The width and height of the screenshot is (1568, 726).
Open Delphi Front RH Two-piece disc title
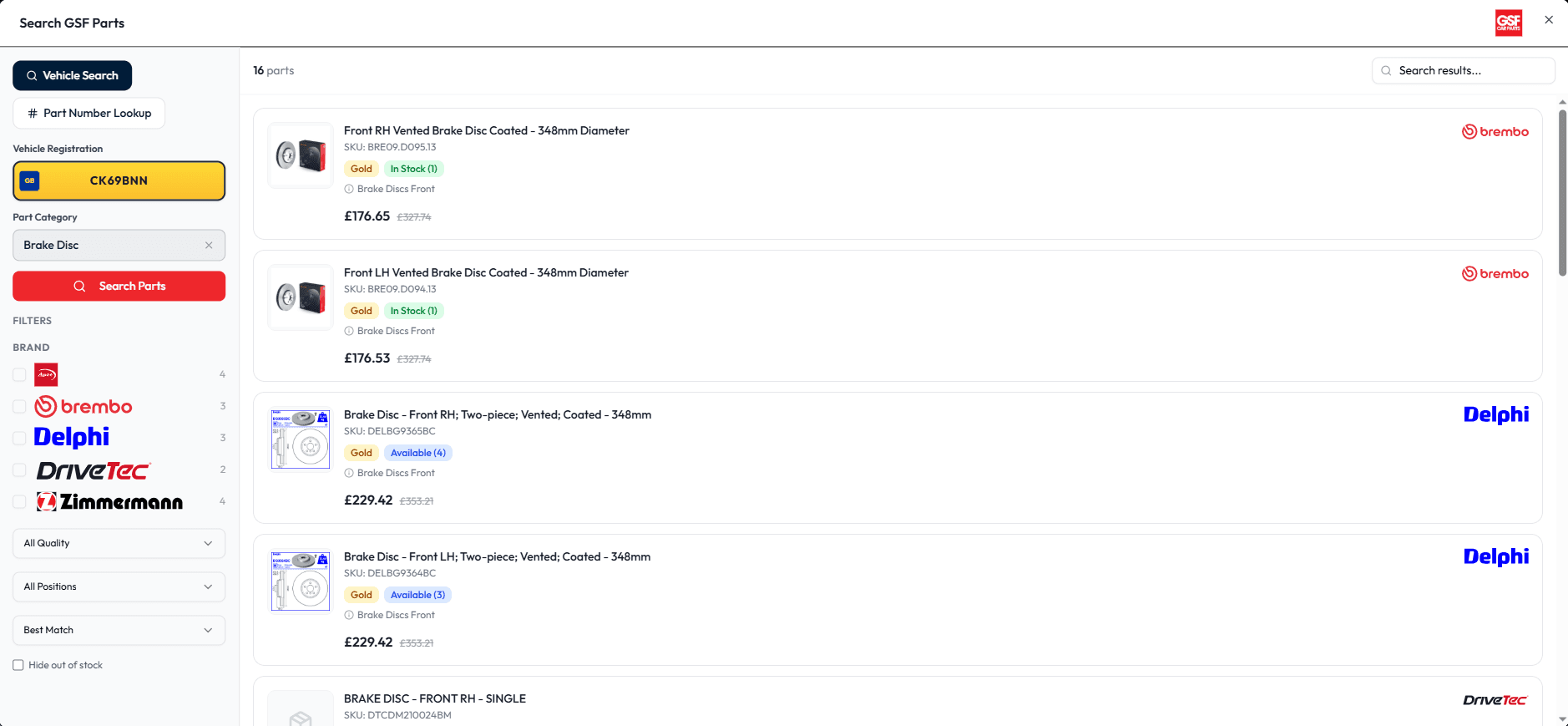pos(498,414)
